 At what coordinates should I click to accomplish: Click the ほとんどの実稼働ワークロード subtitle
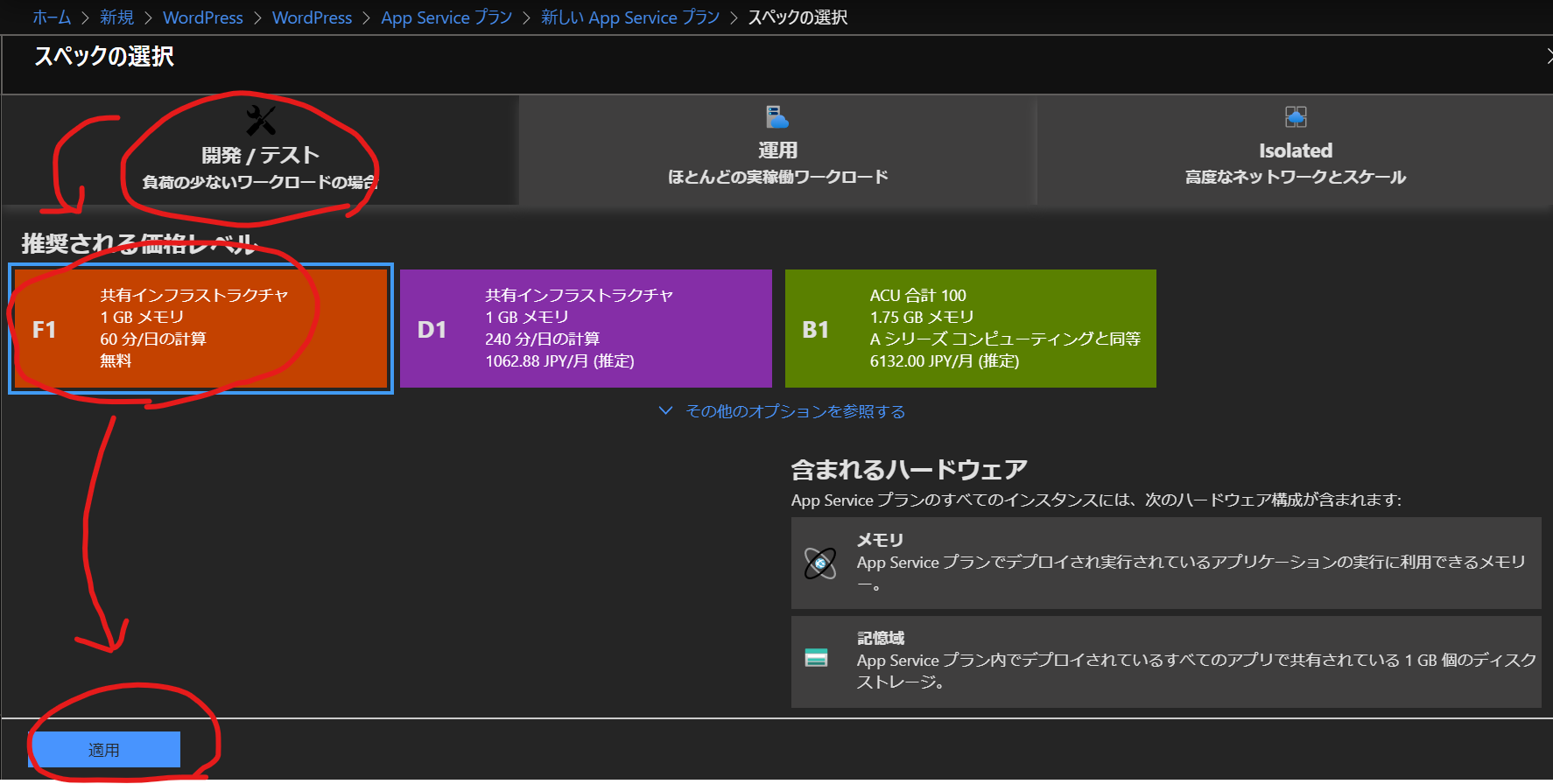777,177
